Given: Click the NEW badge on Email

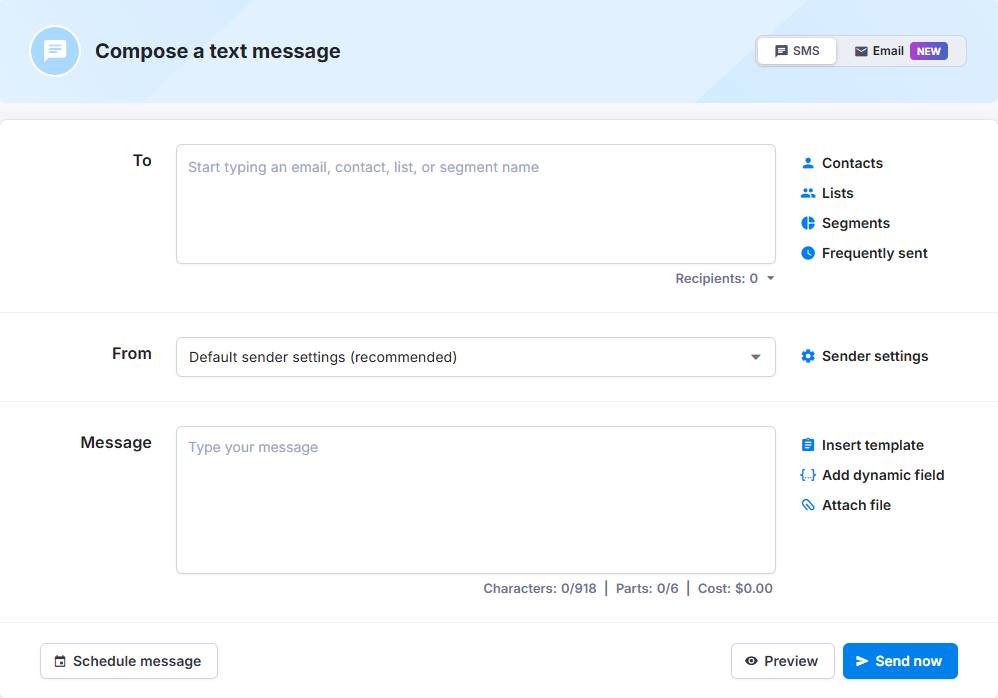Looking at the screenshot, I should (x=929, y=51).
